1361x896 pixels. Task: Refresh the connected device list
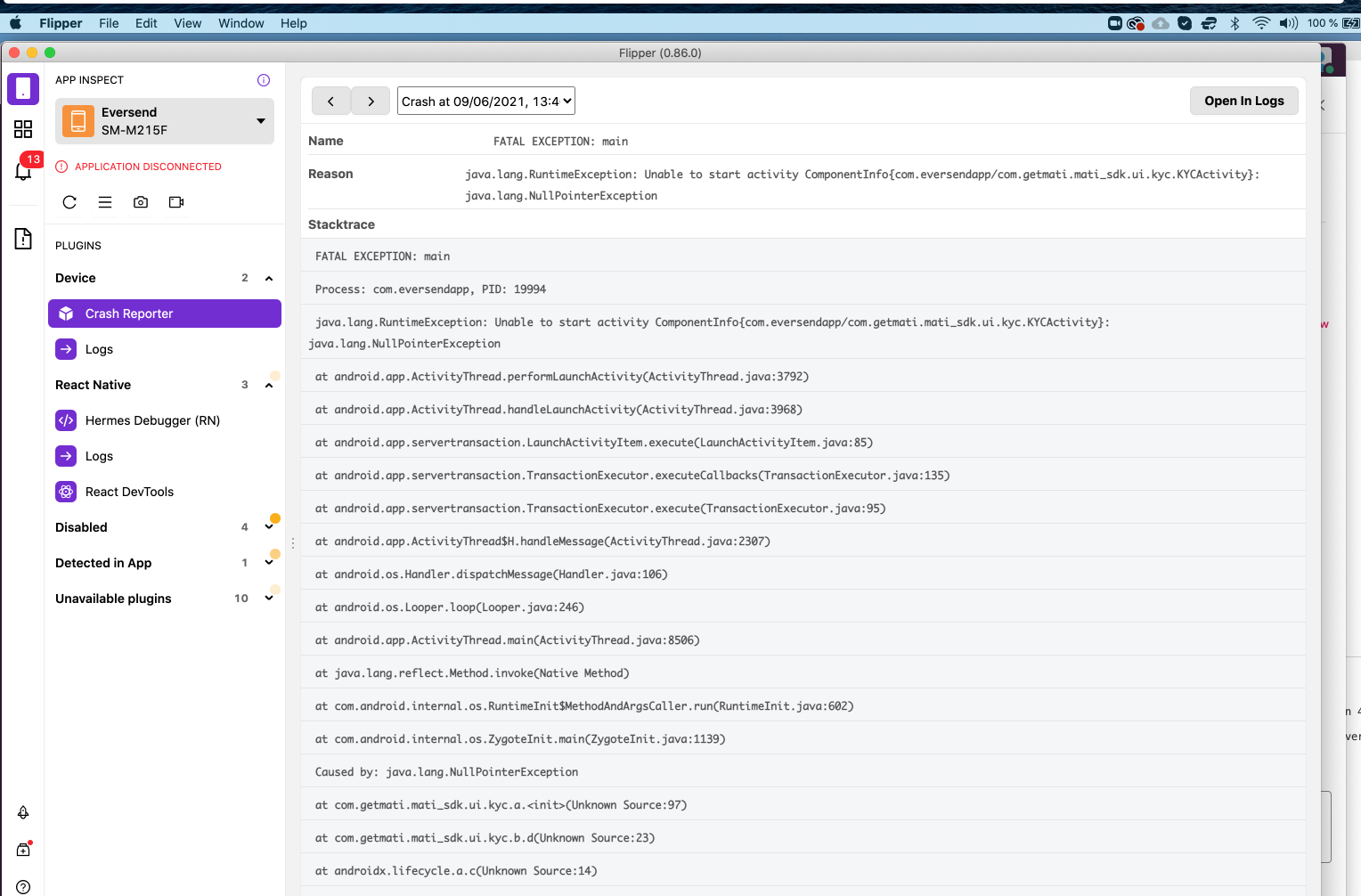(69, 202)
